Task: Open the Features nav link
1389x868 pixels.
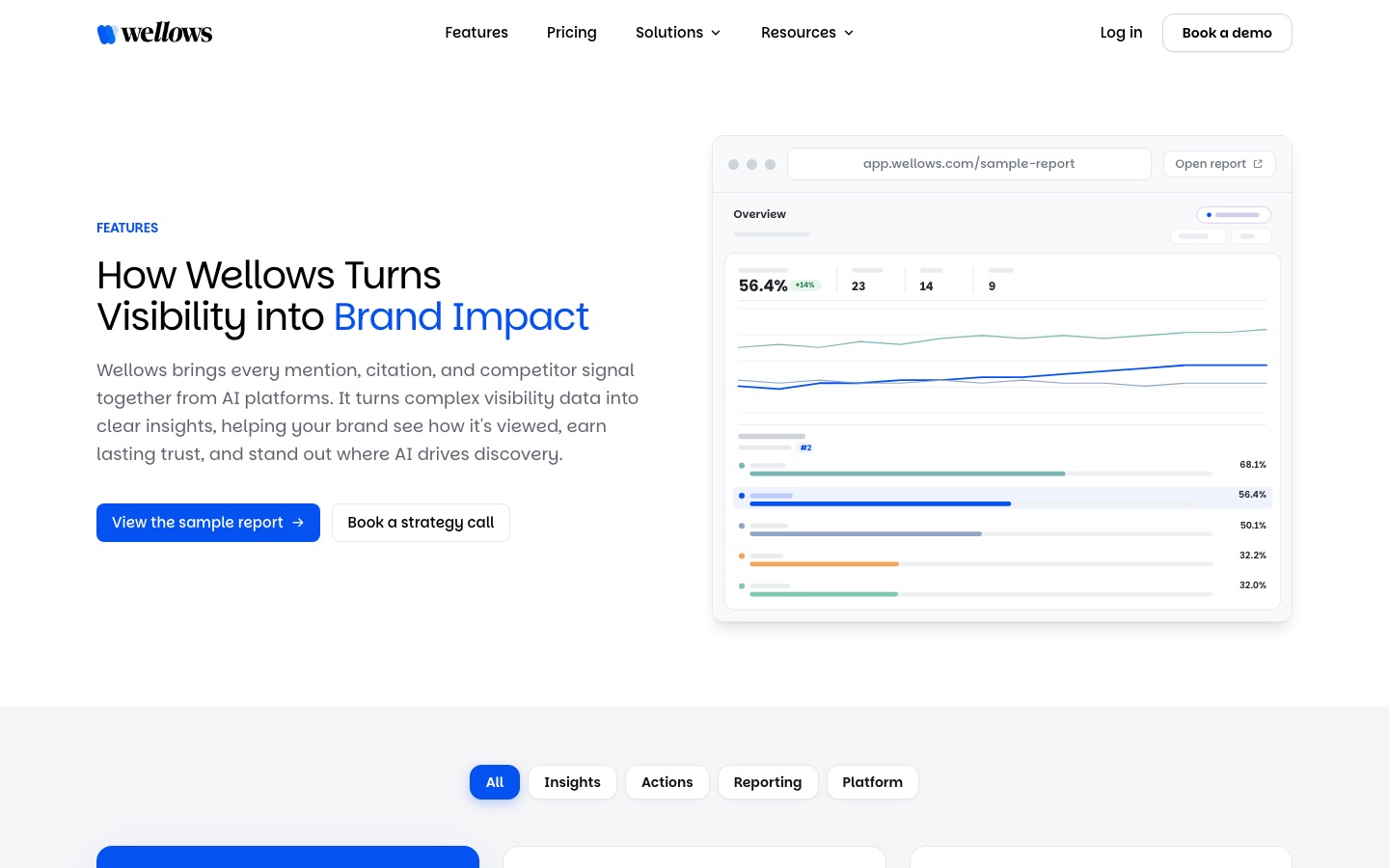Action: (477, 33)
